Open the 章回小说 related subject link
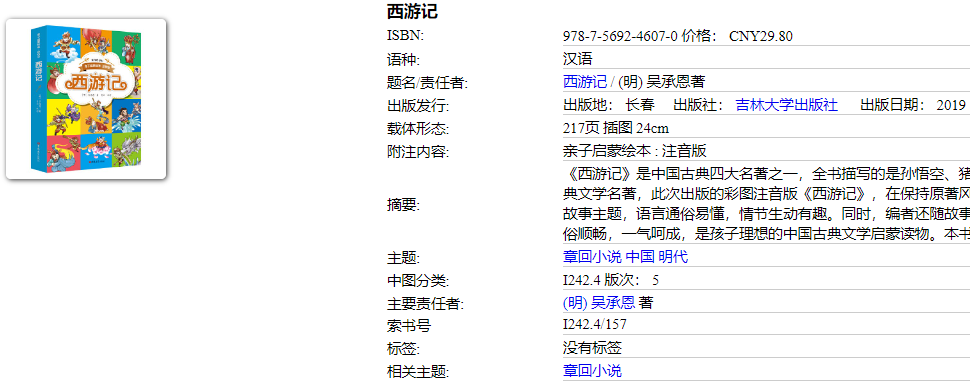 592,371
